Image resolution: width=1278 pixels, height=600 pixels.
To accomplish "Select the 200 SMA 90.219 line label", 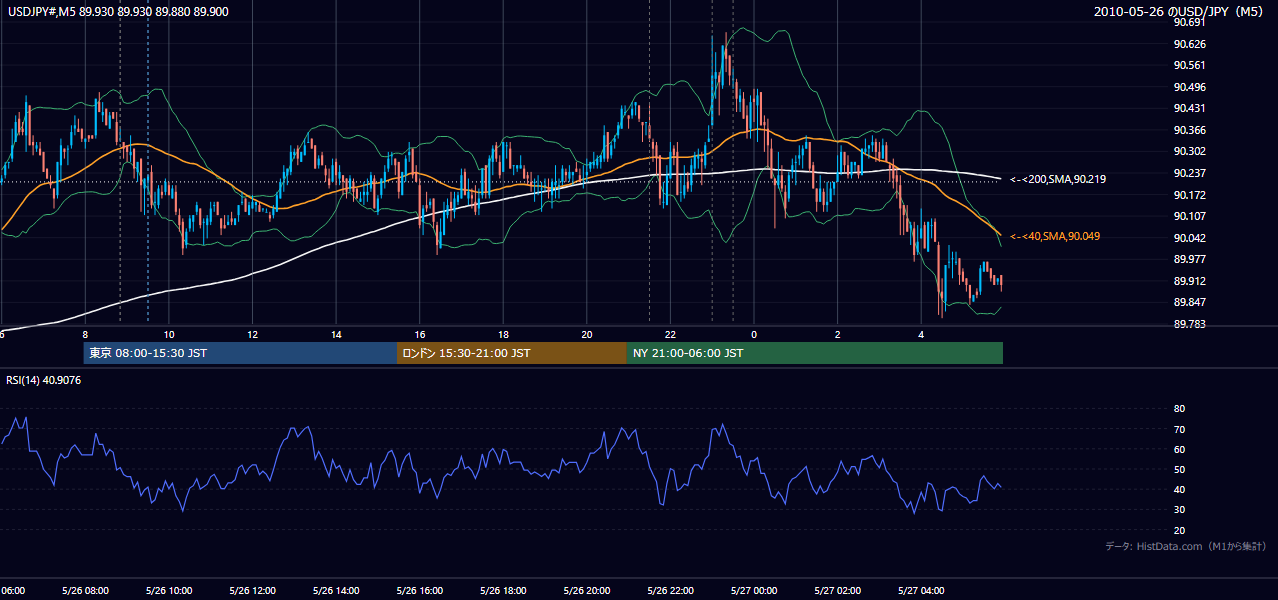I will pos(1058,179).
